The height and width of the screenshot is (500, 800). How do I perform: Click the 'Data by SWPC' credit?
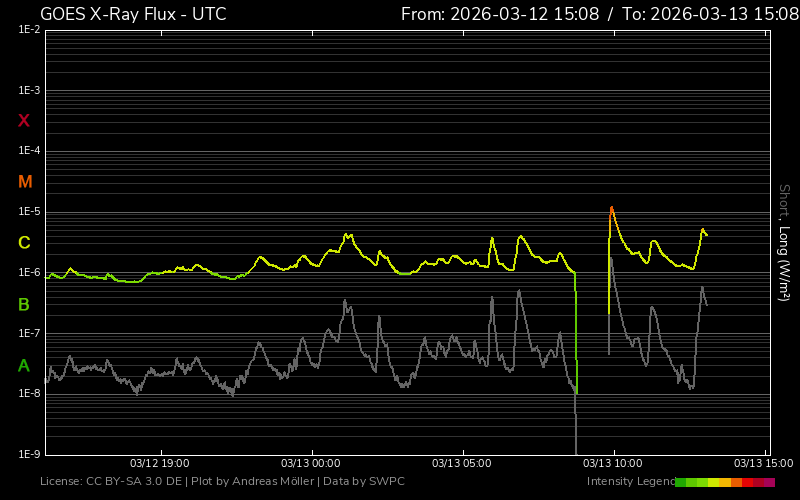coord(364,481)
